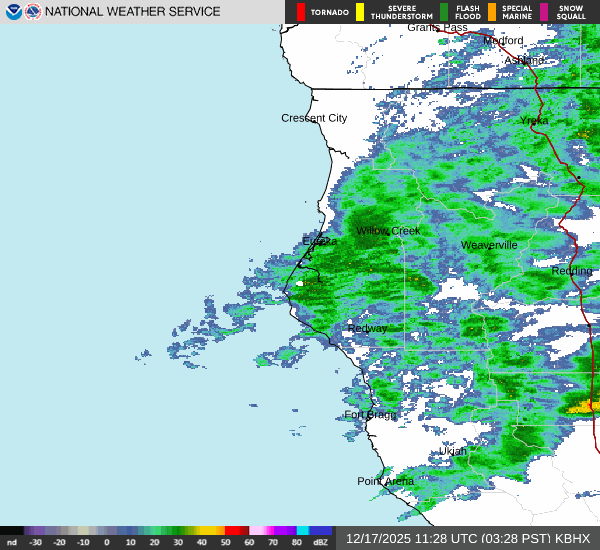Click the red 50 dBZ color on scale
Viewport: 600px width, 550px height.
237,531
